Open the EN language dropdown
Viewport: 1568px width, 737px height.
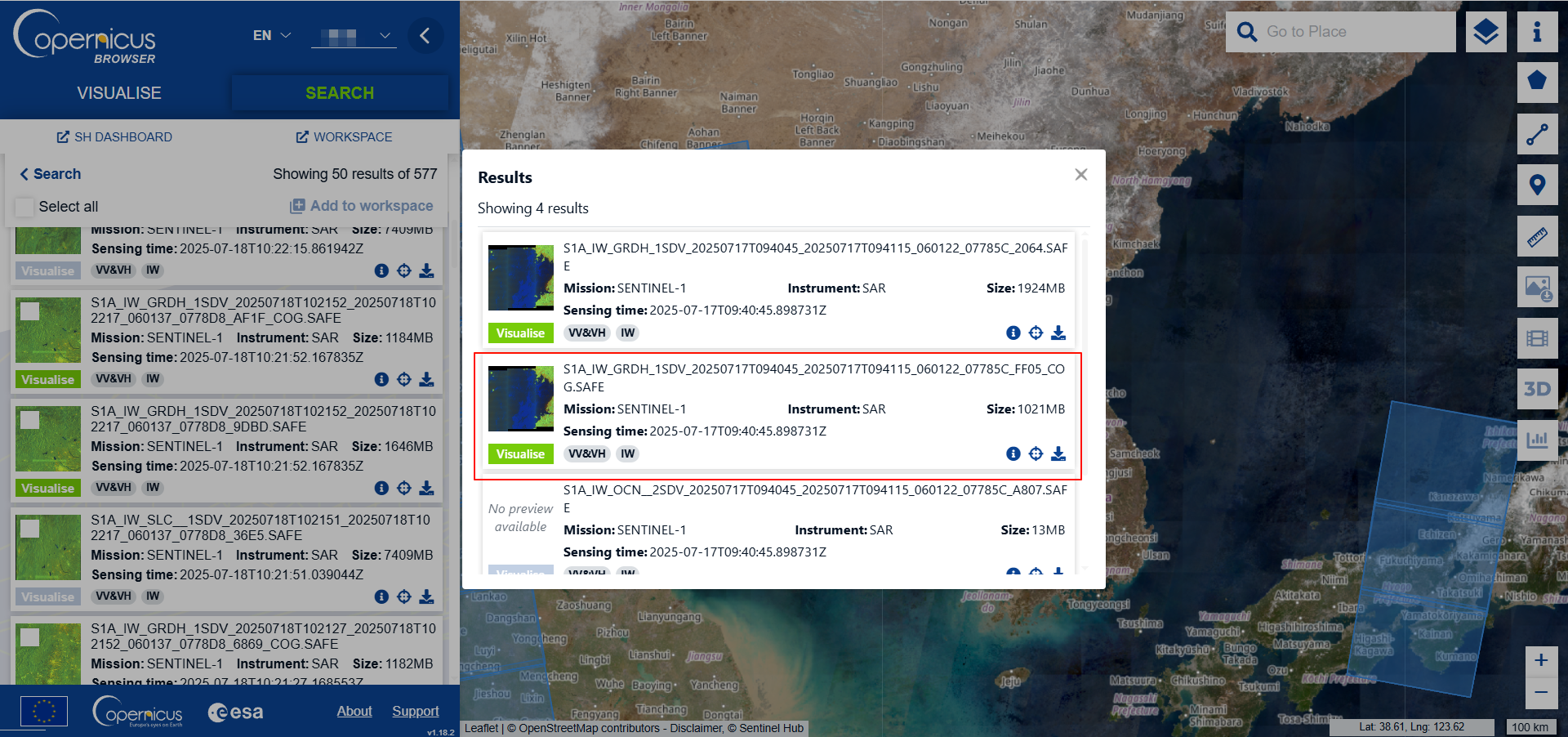pos(271,35)
